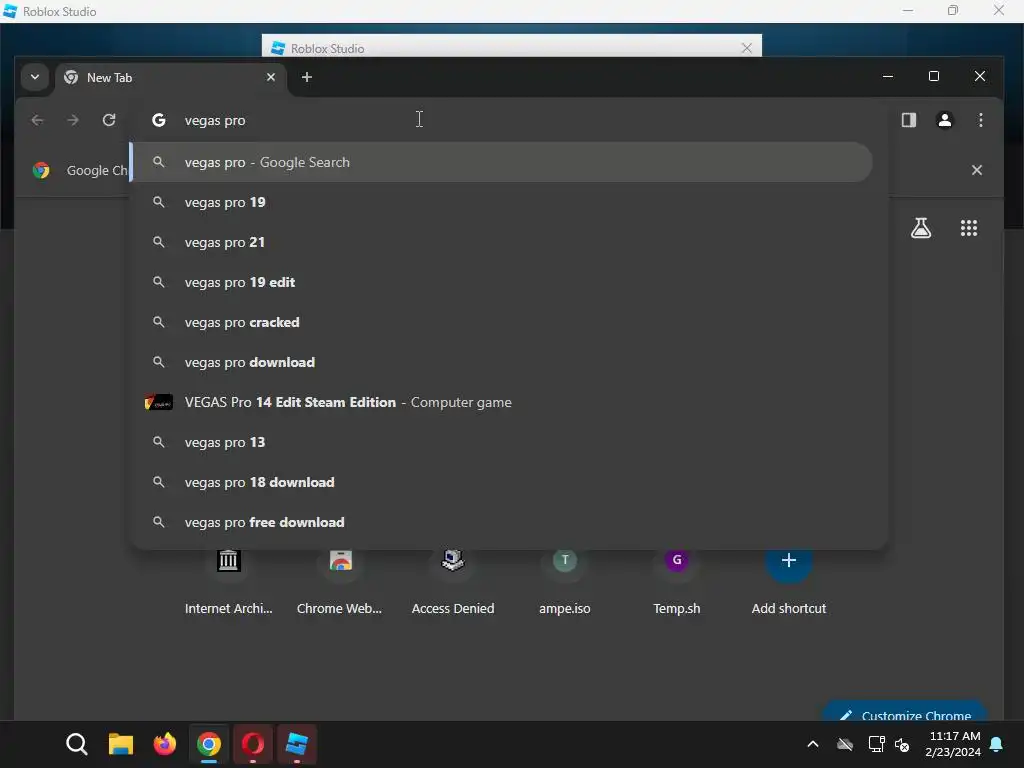This screenshot has width=1024, height=768.
Task: Select the 'vegas pro 19' suggestion
Action: [x=501, y=202]
